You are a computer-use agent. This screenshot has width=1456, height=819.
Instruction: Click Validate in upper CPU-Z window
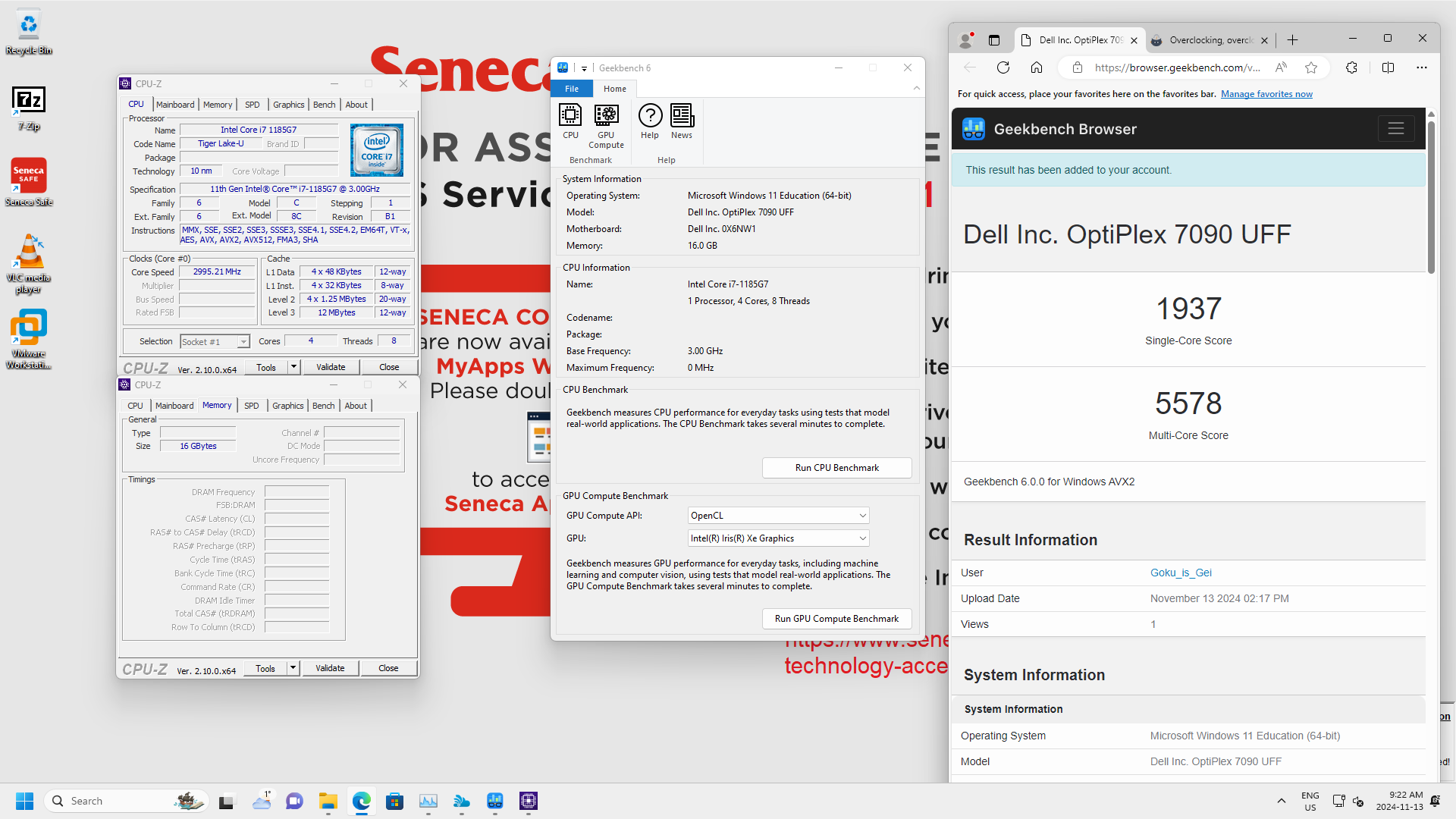point(331,367)
